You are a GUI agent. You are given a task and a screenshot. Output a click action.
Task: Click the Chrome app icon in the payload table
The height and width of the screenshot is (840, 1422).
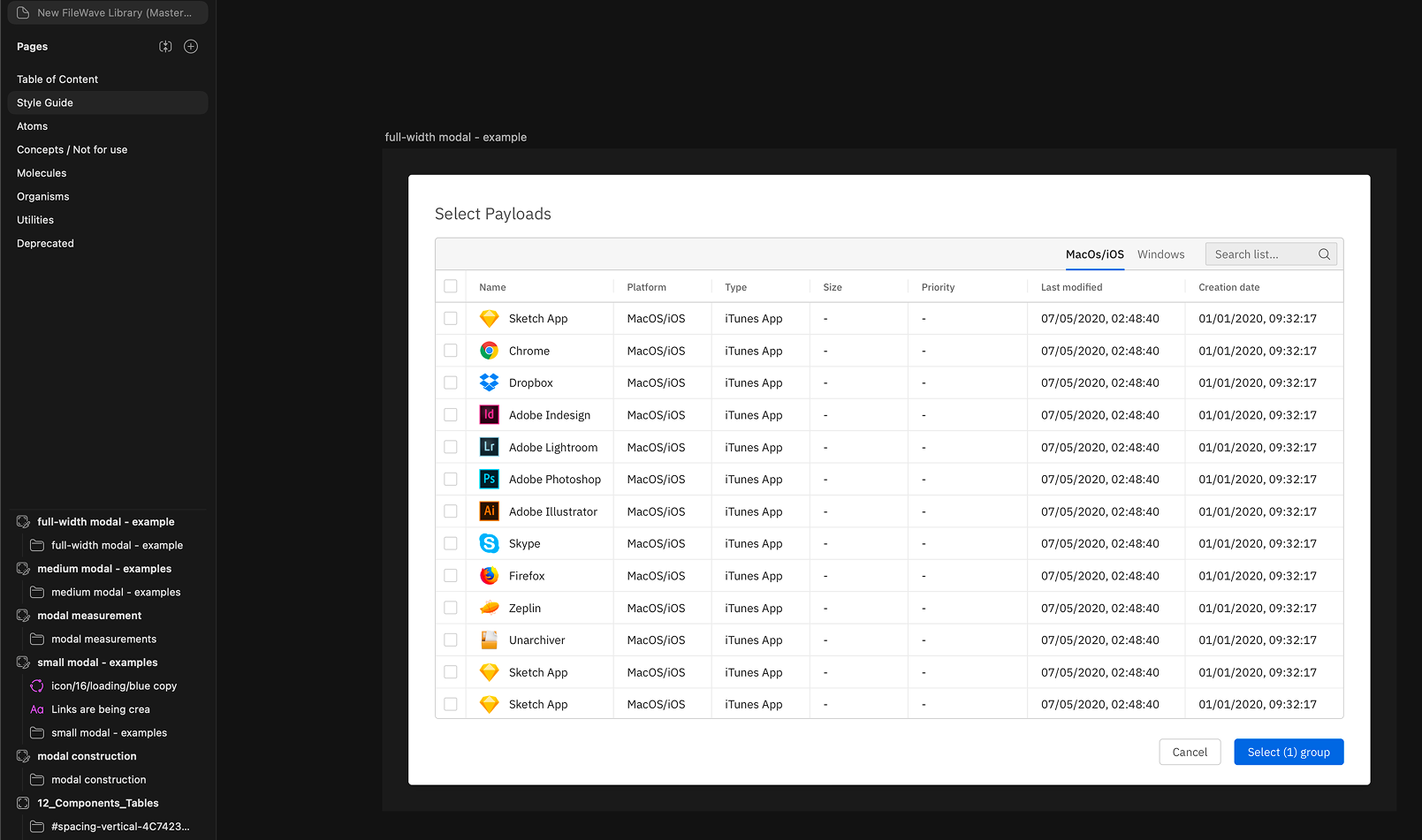489,350
